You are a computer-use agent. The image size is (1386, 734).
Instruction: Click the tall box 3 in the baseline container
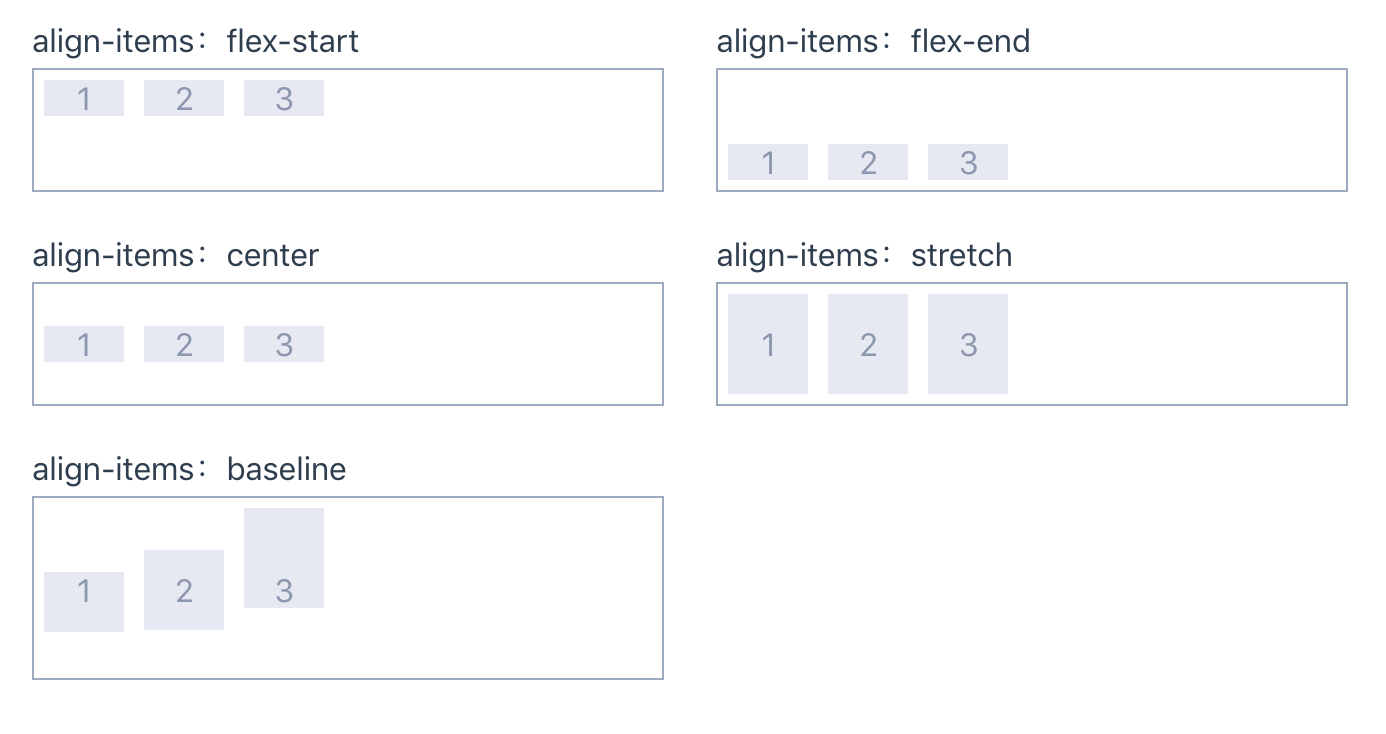click(x=284, y=558)
